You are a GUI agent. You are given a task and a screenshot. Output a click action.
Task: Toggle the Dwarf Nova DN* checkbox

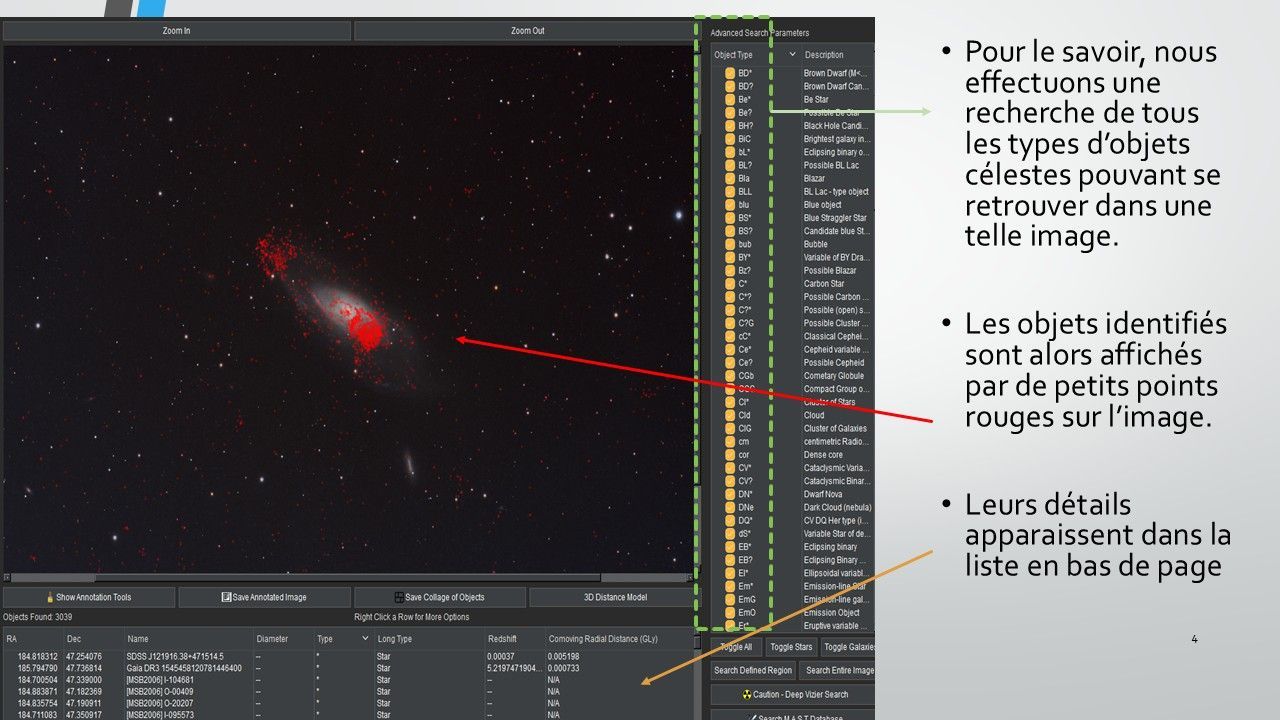click(730, 494)
